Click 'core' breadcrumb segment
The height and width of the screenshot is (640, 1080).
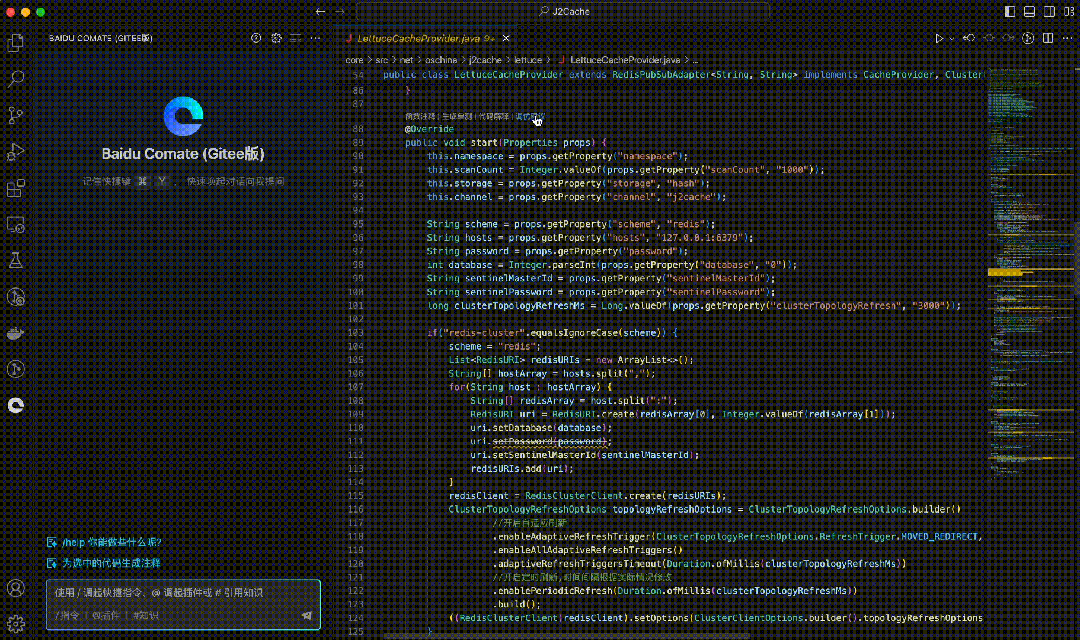click(x=354, y=60)
